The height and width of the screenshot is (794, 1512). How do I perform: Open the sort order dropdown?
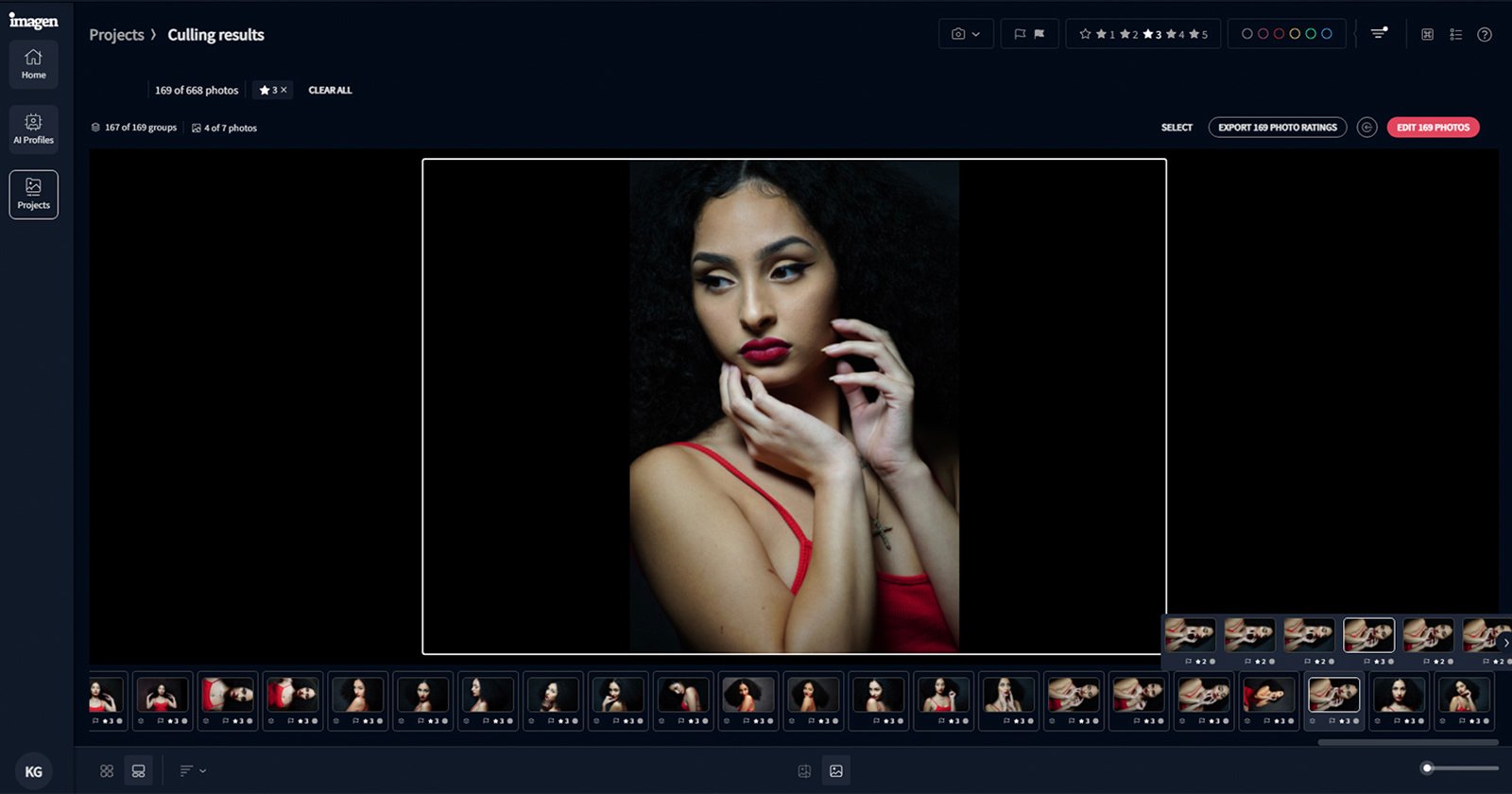193,771
